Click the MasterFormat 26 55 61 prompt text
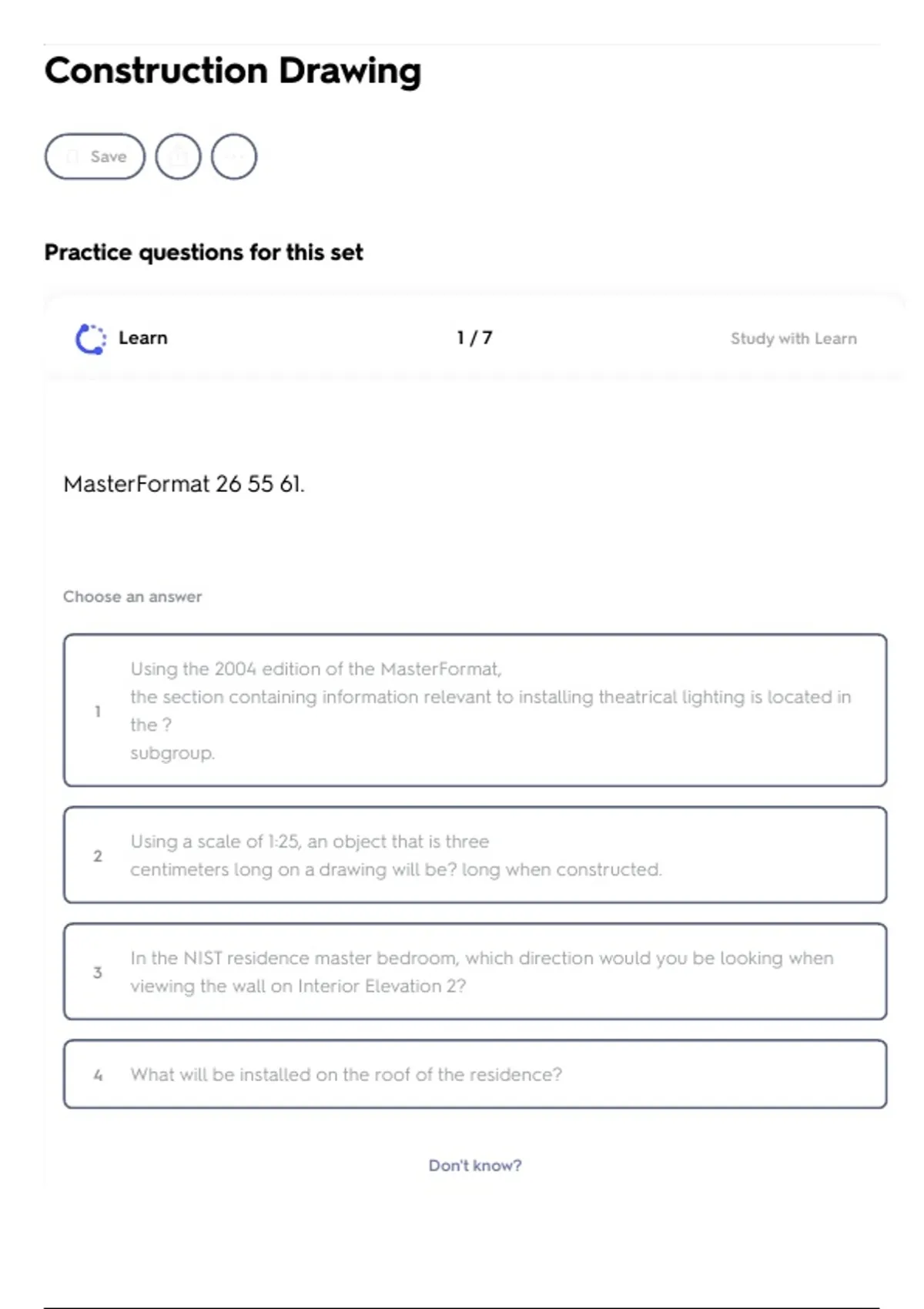This screenshot has width=924, height=1309. (x=184, y=484)
